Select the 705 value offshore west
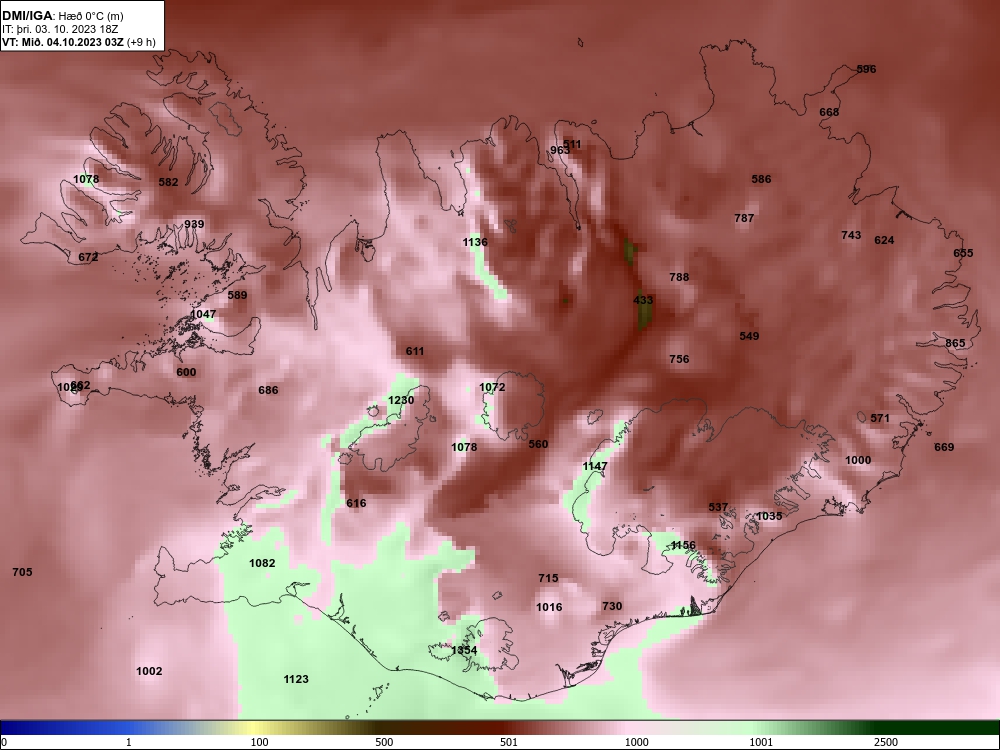The width and height of the screenshot is (1000, 750). click(22, 573)
